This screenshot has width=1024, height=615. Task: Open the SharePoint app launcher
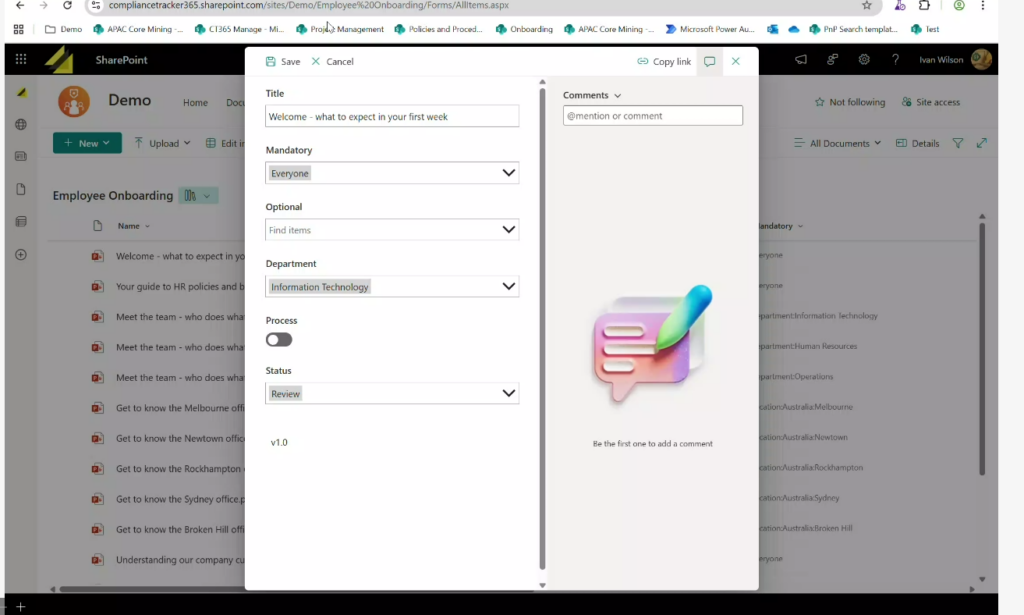[21, 59]
